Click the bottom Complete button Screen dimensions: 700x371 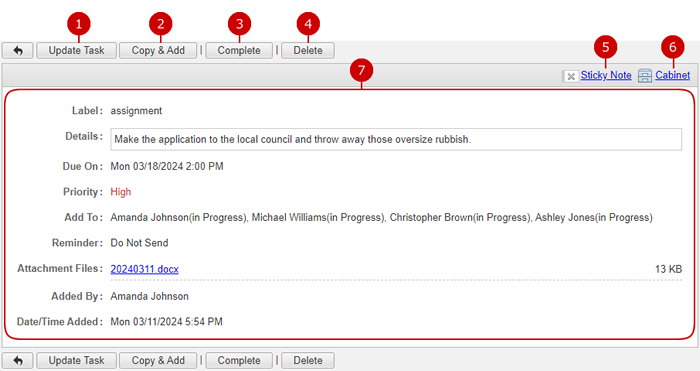click(239, 360)
